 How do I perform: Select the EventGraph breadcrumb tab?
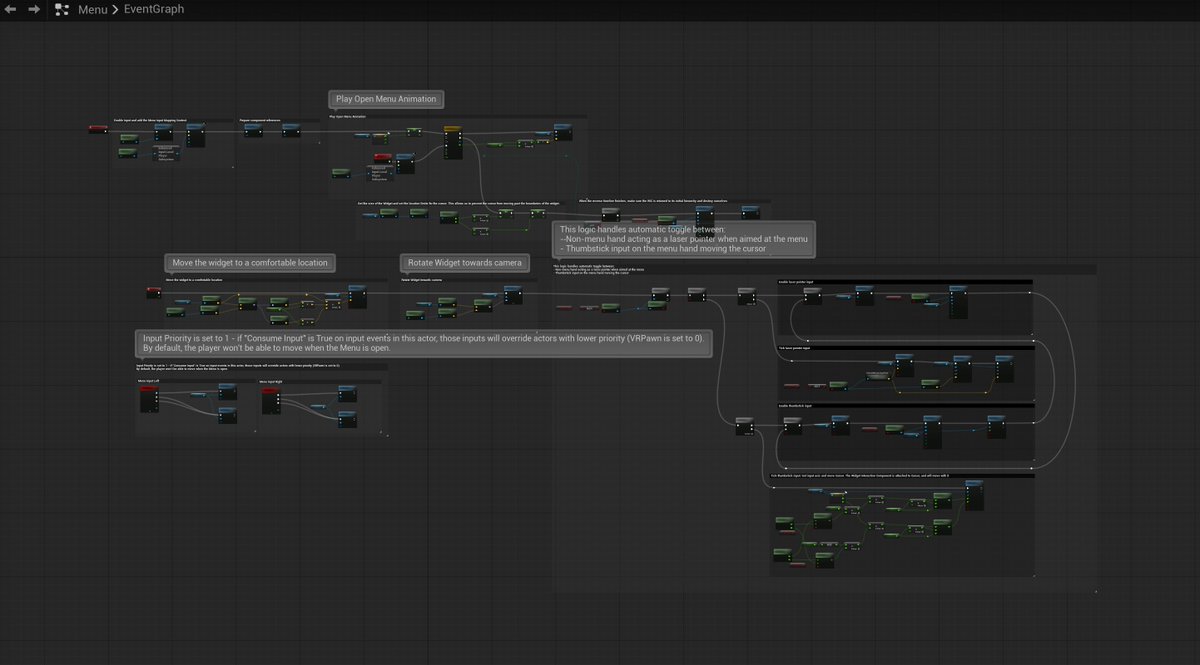[152, 9]
